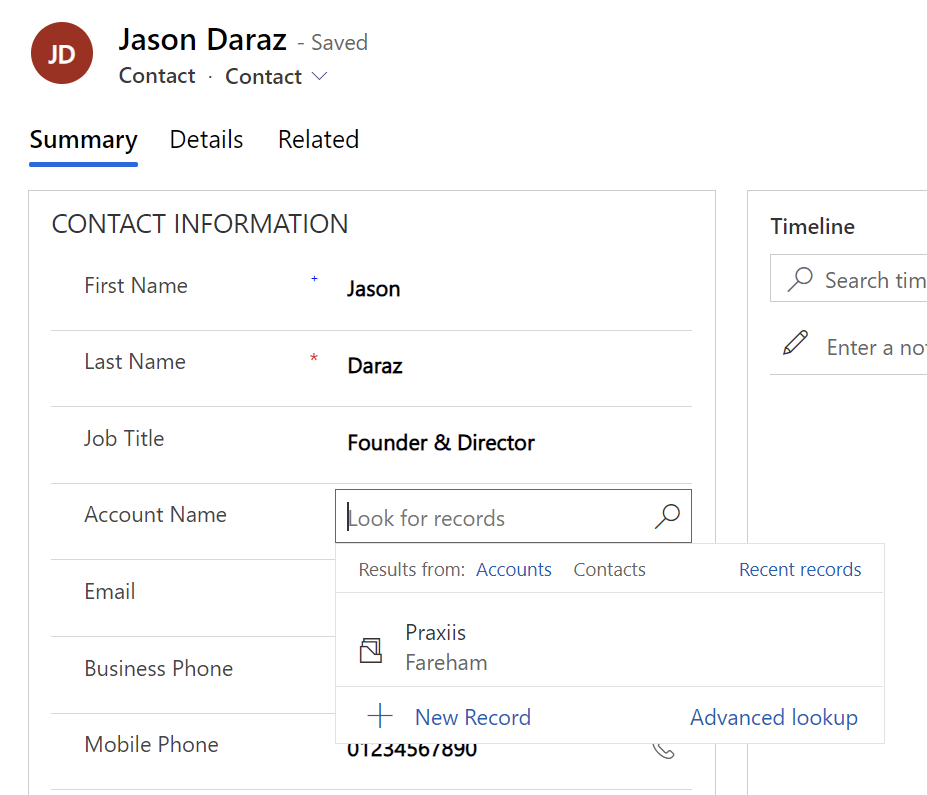Image resolution: width=927 pixels, height=795 pixels.
Task: Switch to the Summary tab
Action: tap(83, 140)
